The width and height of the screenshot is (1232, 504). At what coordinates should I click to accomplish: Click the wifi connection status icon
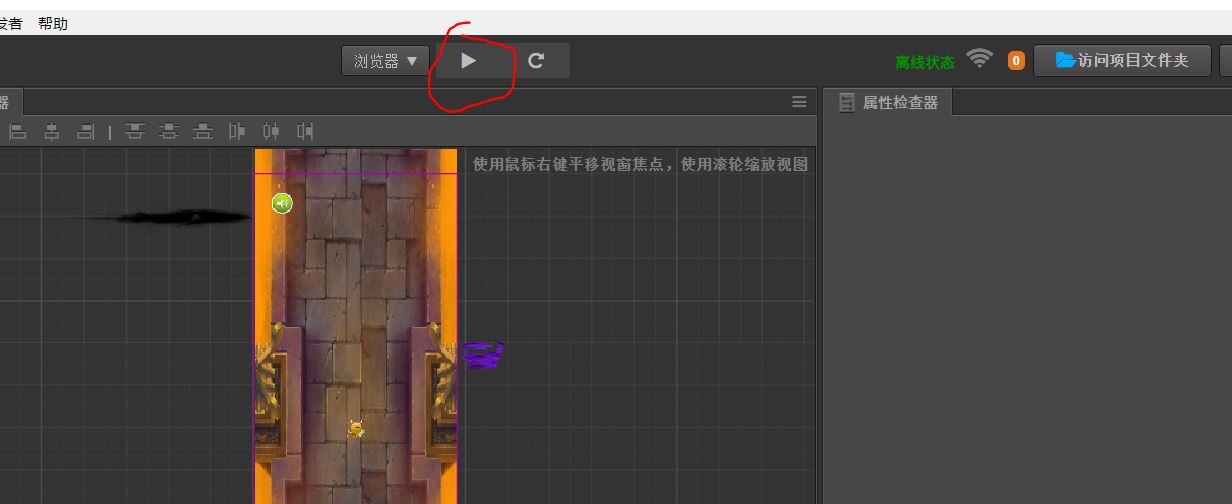click(x=980, y=59)
